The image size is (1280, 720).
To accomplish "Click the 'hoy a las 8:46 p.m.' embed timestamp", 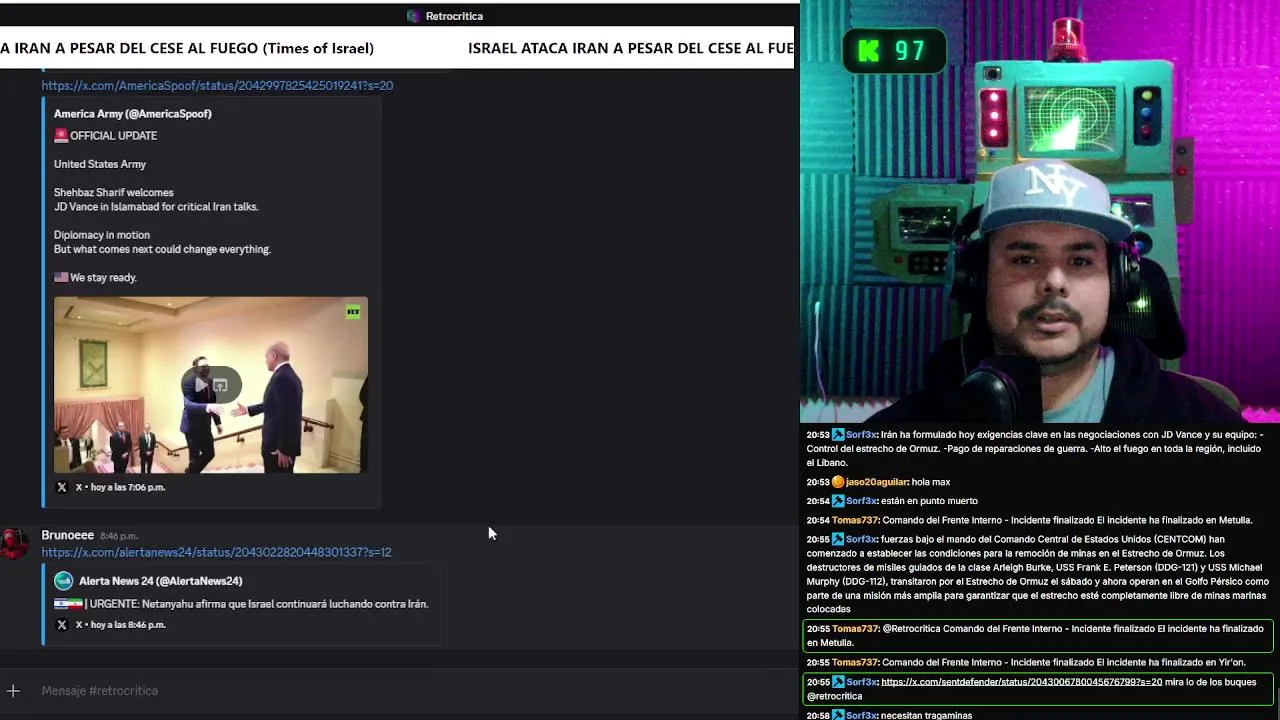I will (x=127, y=625).
